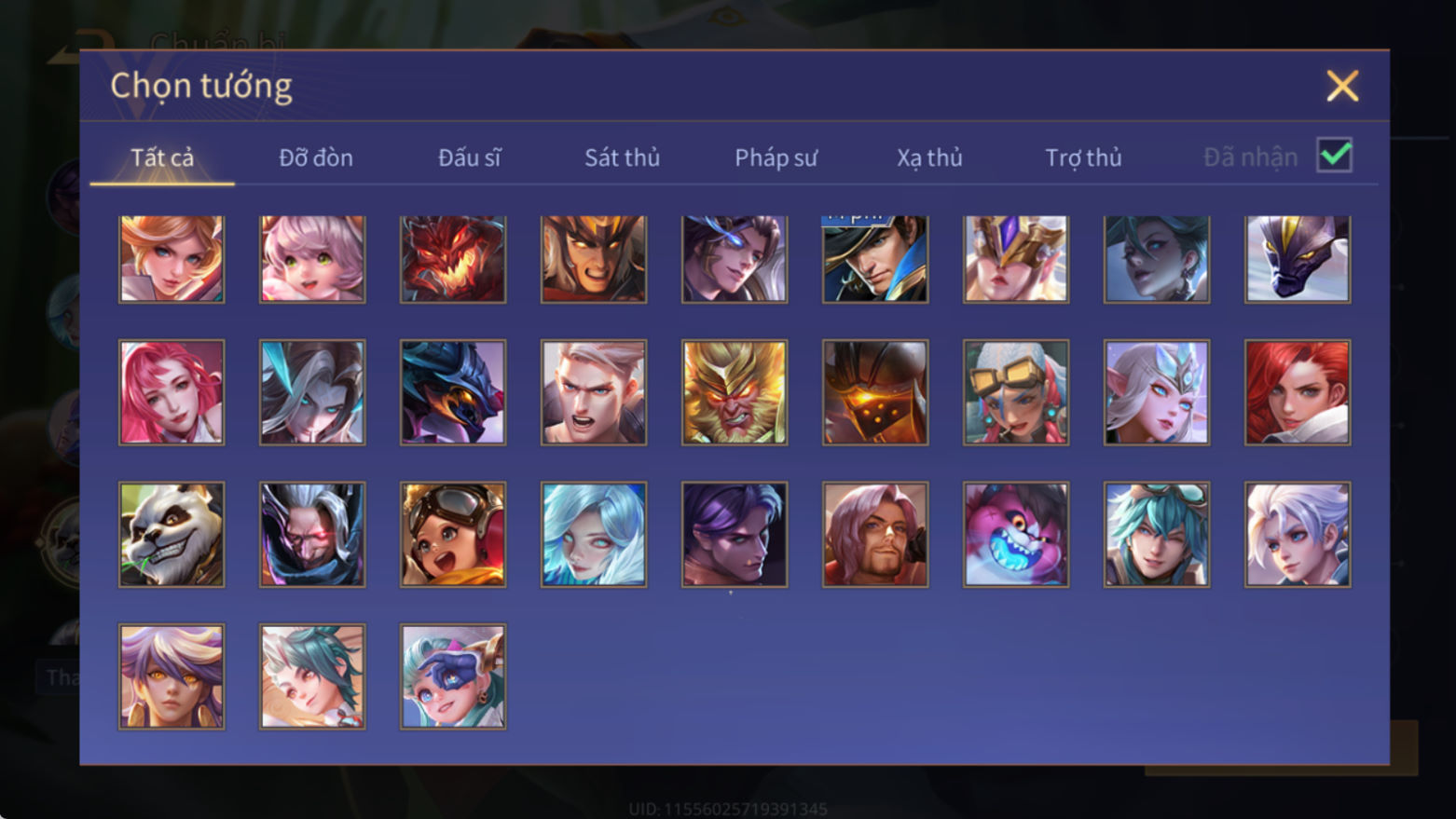This screenshot has height=819, width=1456.
Task: Close the Chọn tướng dialog
Action: point(1342,86)
